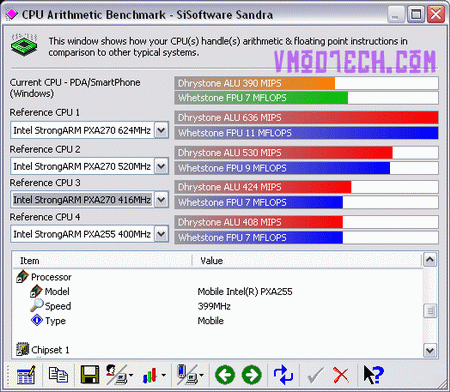Click the grey OK checkmark icon
The height and width of the screenshot is (392, 450).
(x=315, y=375)
